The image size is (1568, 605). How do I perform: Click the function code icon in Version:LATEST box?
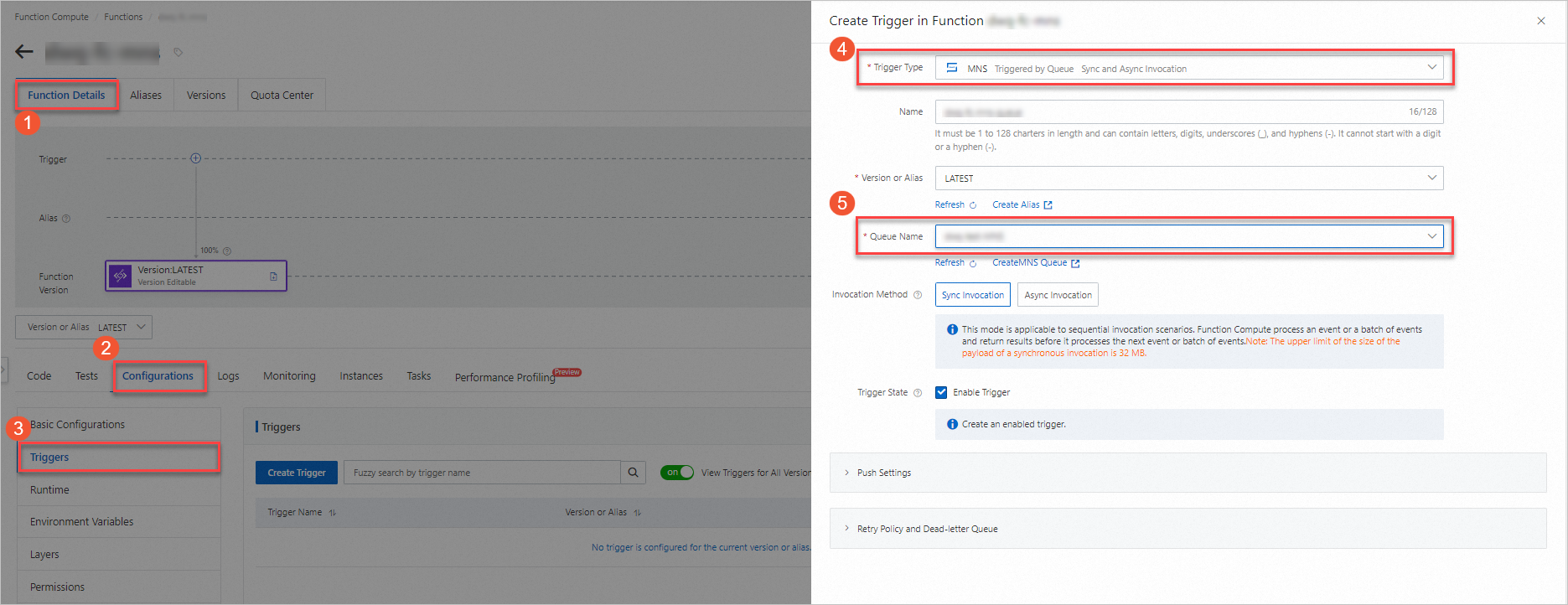(x=121, y=276)
